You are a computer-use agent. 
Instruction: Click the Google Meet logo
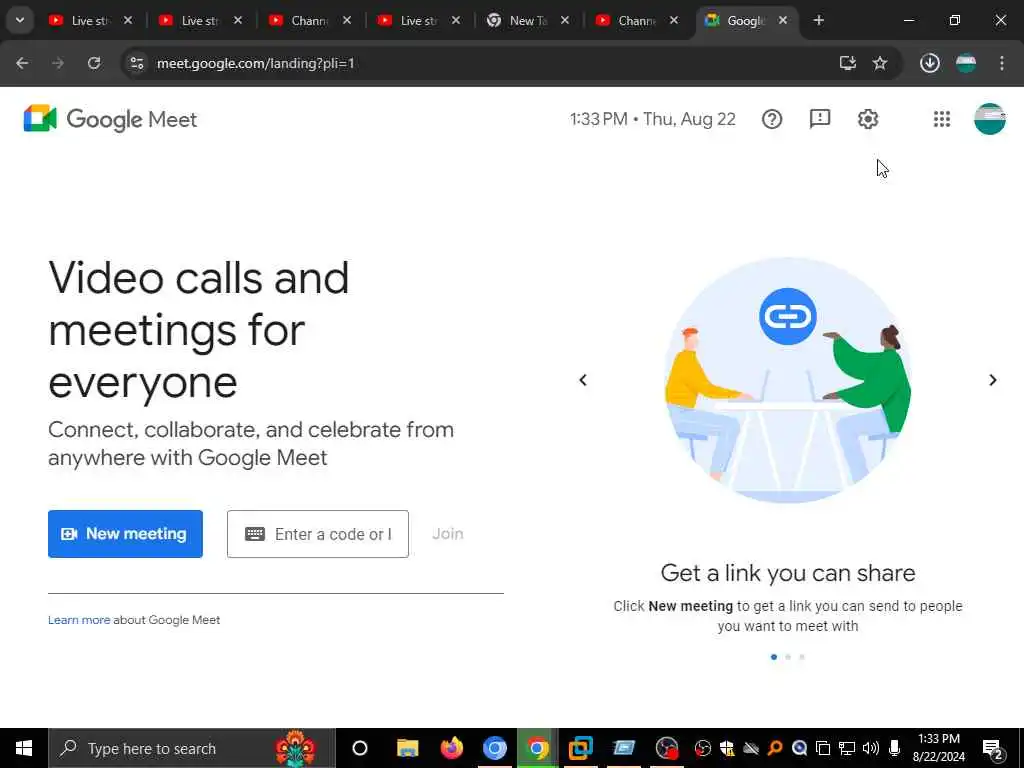pos(110,119)
